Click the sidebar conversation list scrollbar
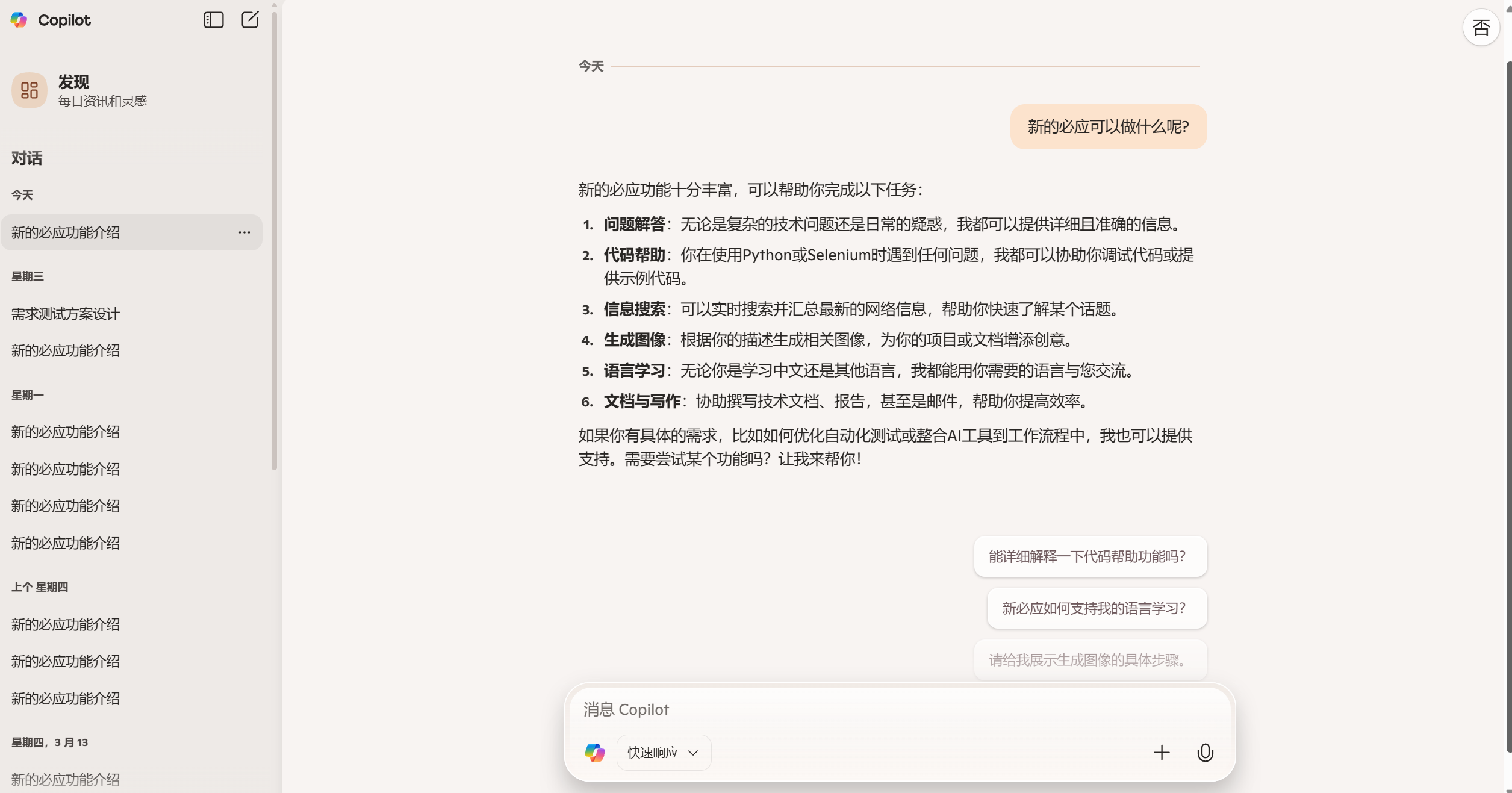 click(x=275, y=241)
